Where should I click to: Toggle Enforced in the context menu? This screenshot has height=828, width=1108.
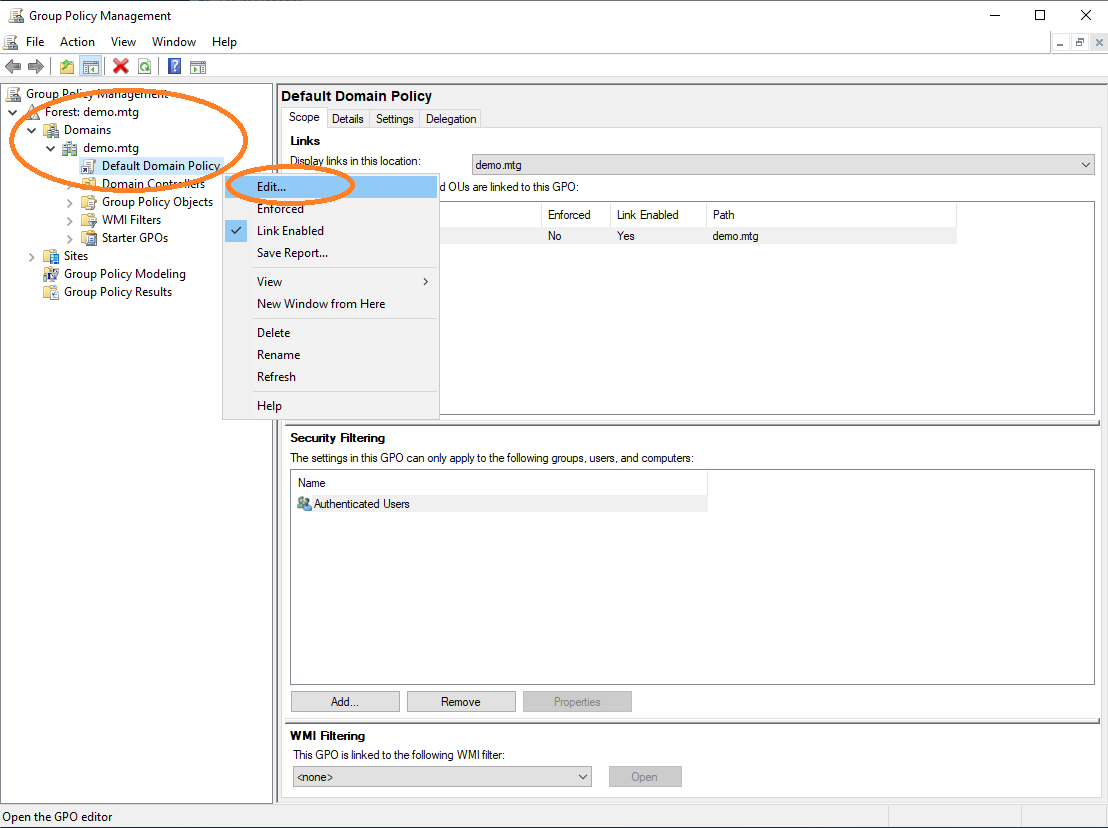coord(280,209)
